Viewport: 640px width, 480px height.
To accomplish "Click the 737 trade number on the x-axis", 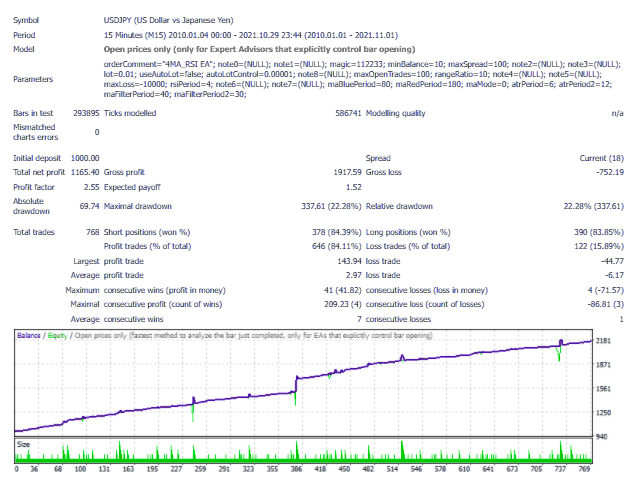I will (560, 469).
